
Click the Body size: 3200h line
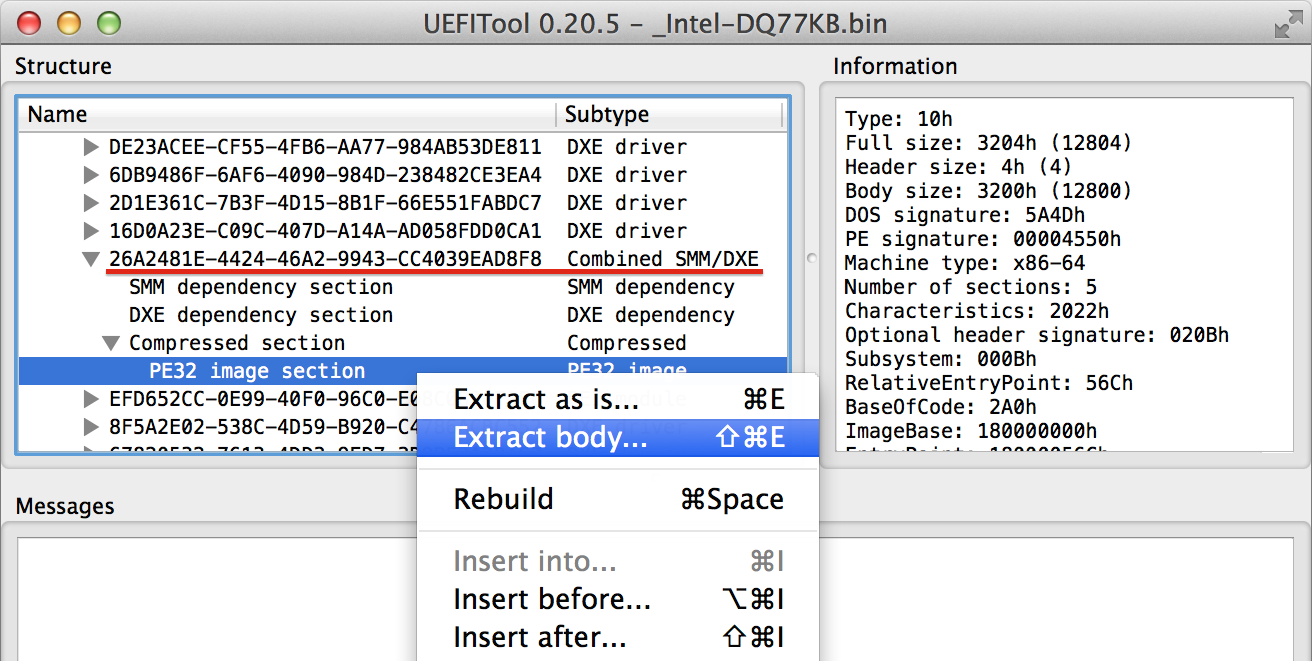(988, 191)
